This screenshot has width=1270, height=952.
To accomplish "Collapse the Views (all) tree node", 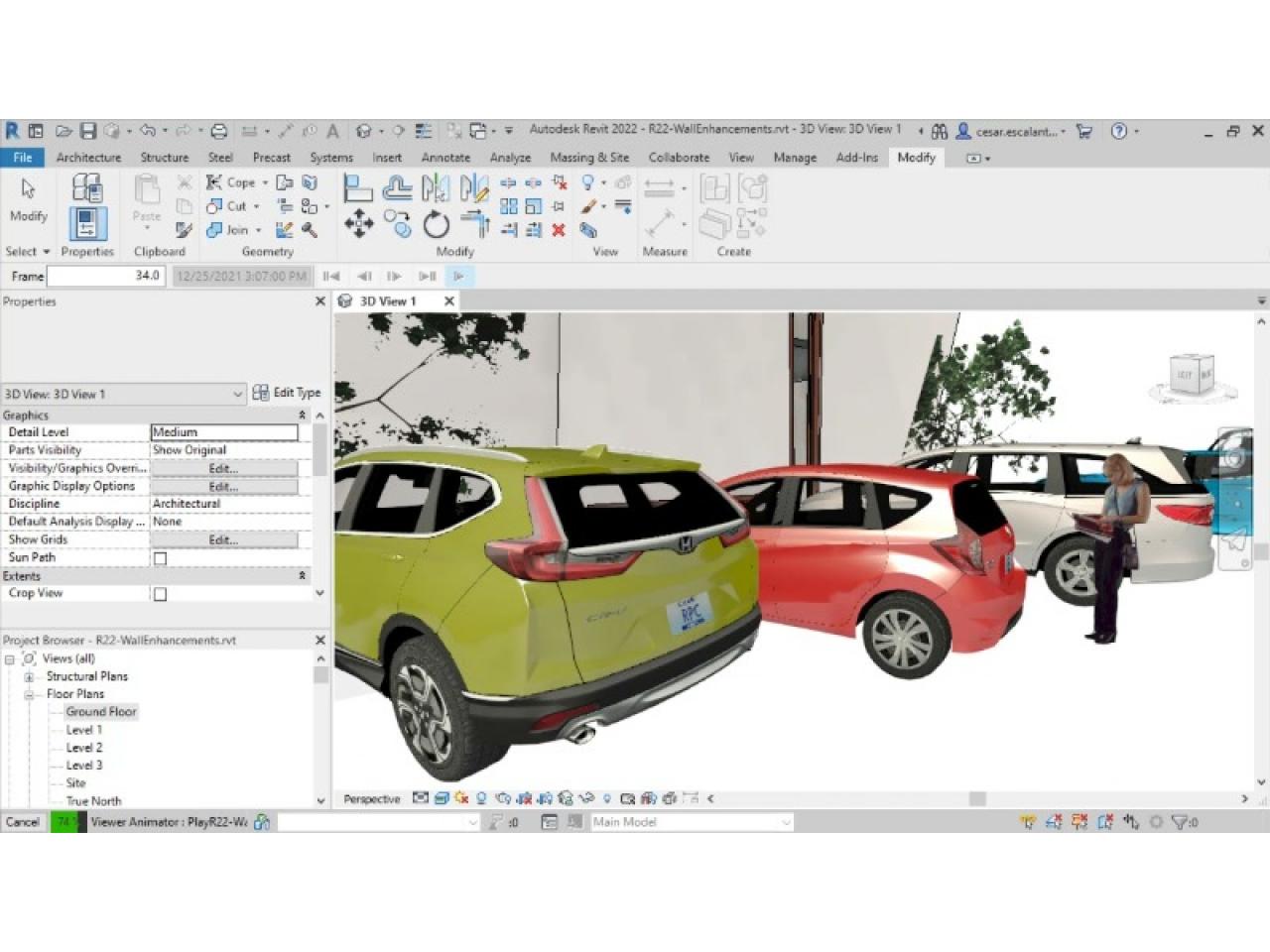I will (x=10, y=659).
